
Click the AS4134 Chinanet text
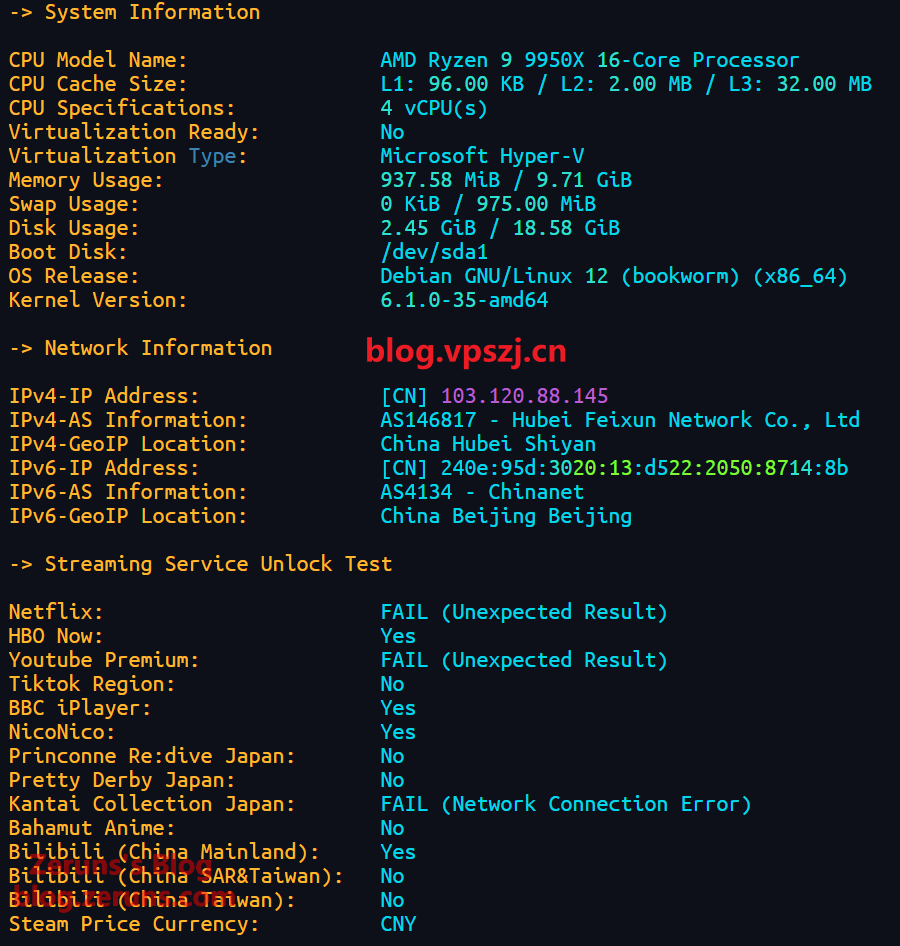(482, 492)
